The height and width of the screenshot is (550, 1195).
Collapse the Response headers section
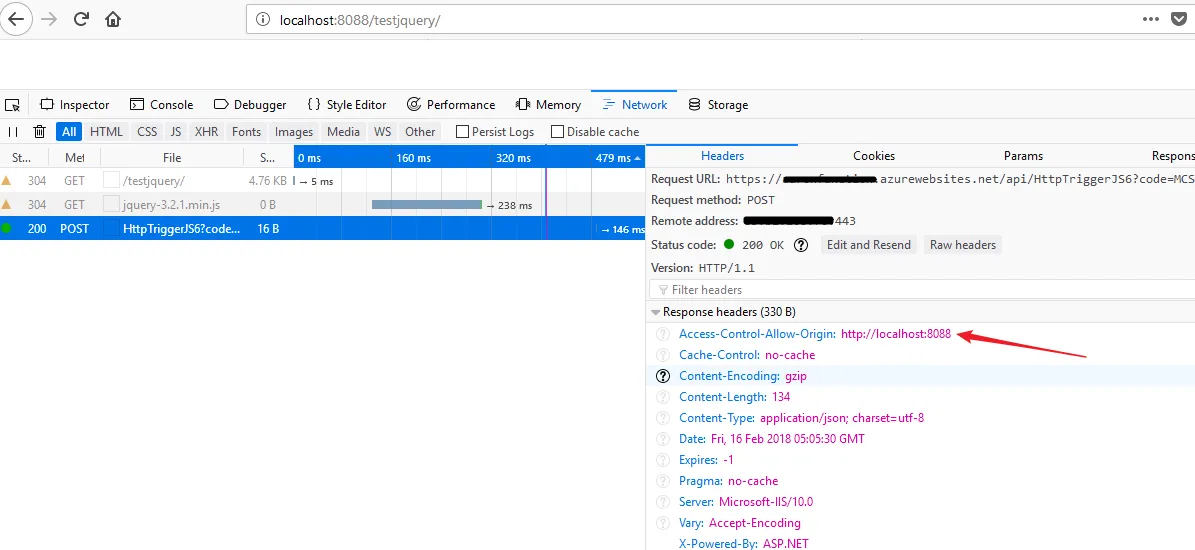coord(655,312)
